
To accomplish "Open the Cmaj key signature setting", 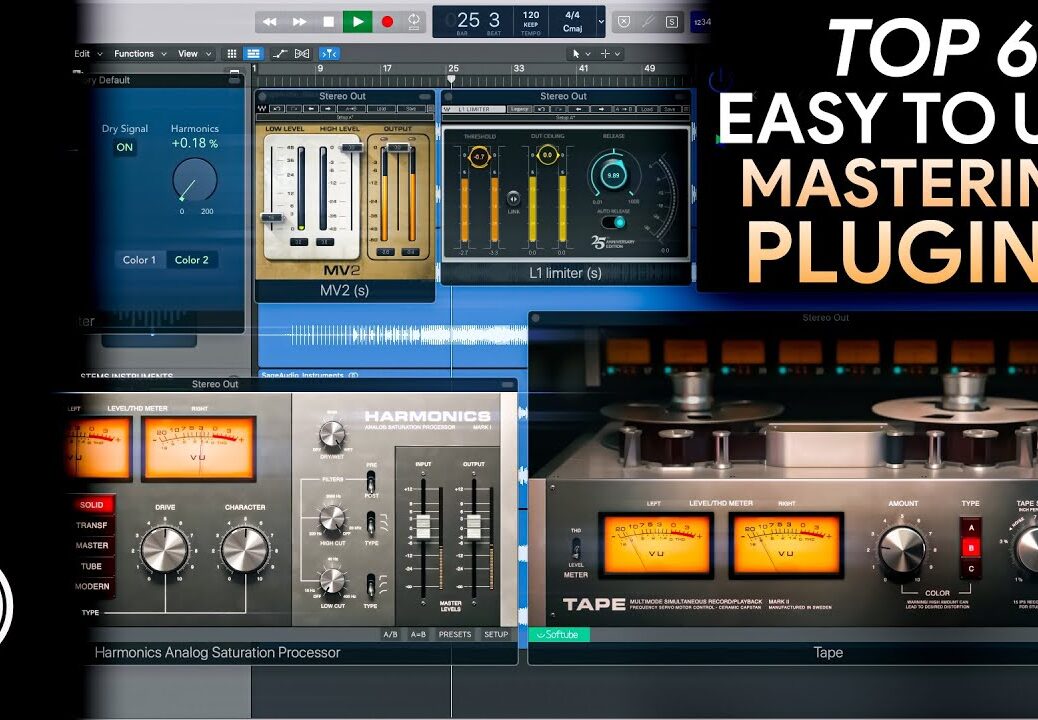I will (x=572, y=28).
